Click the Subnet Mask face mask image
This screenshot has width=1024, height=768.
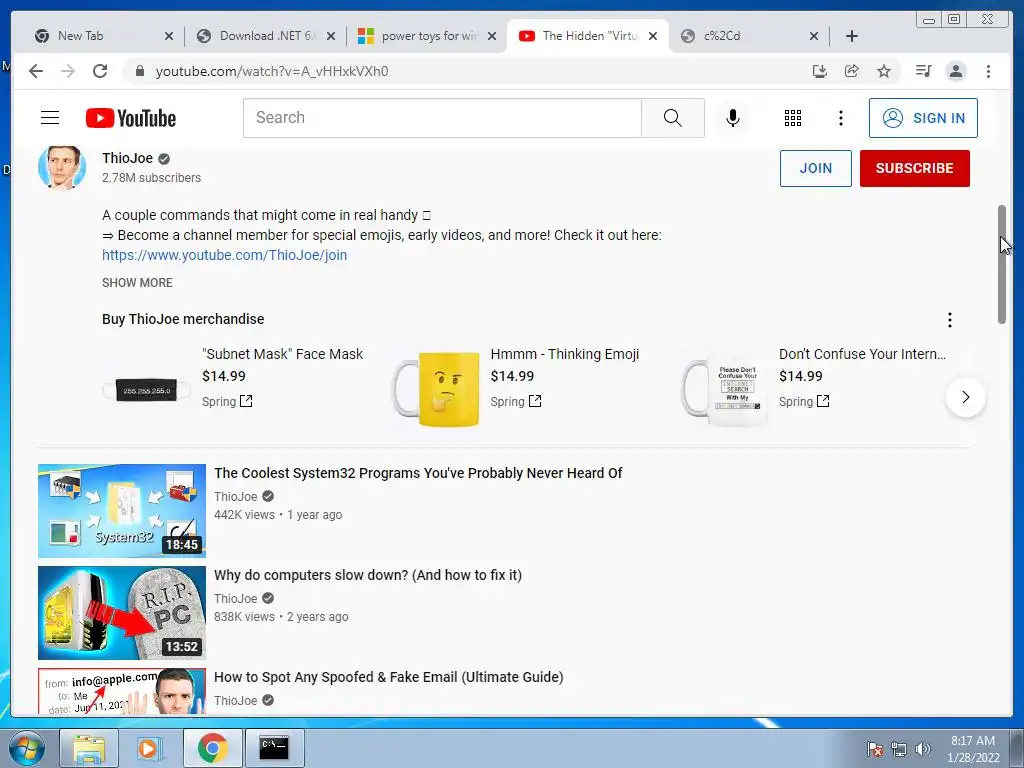tap(146, 390)
